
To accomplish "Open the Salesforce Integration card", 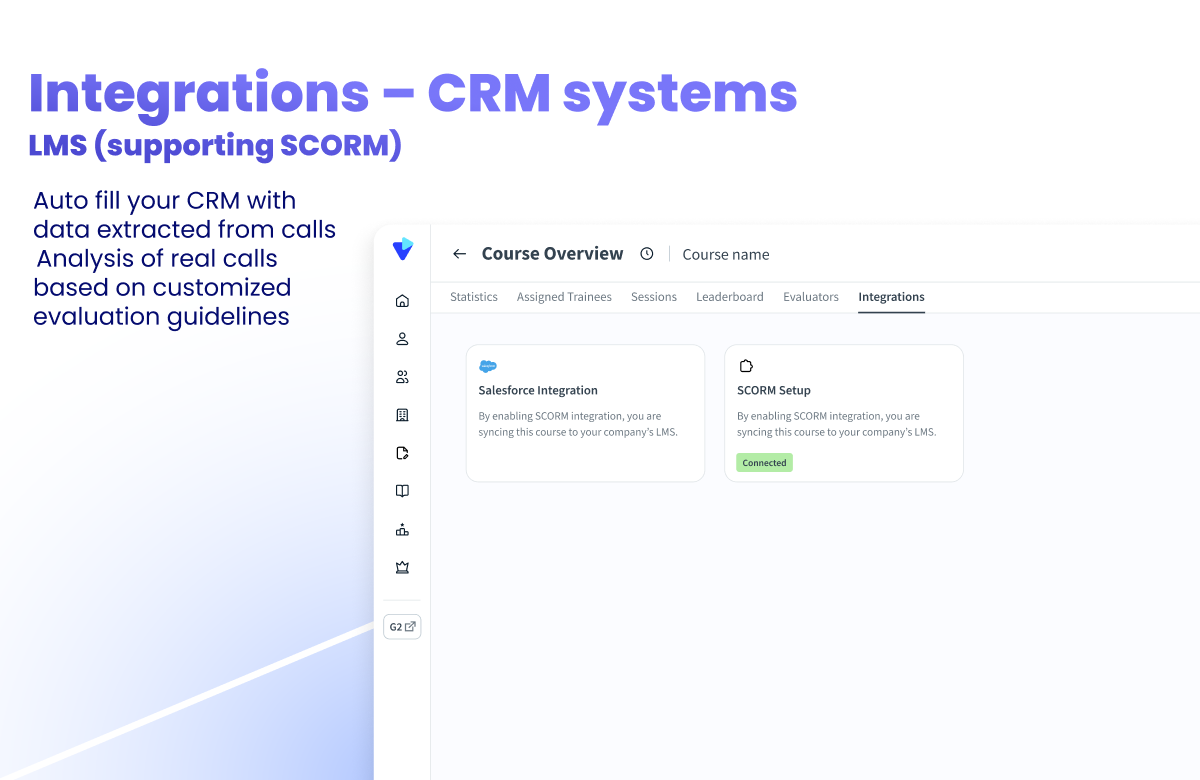I will pyautogui.click(x=585, y=413).
